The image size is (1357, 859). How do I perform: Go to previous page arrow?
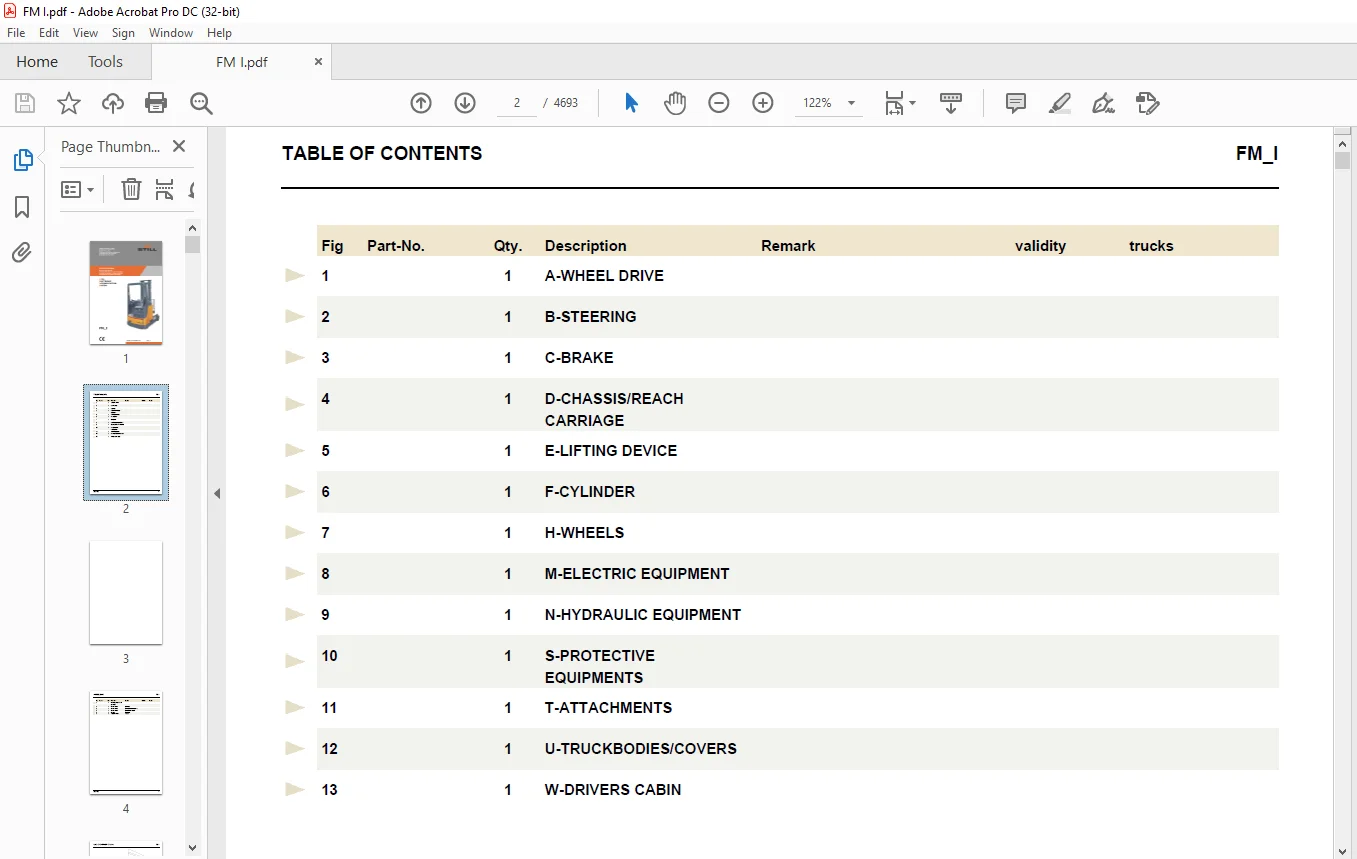click(421, 103)
